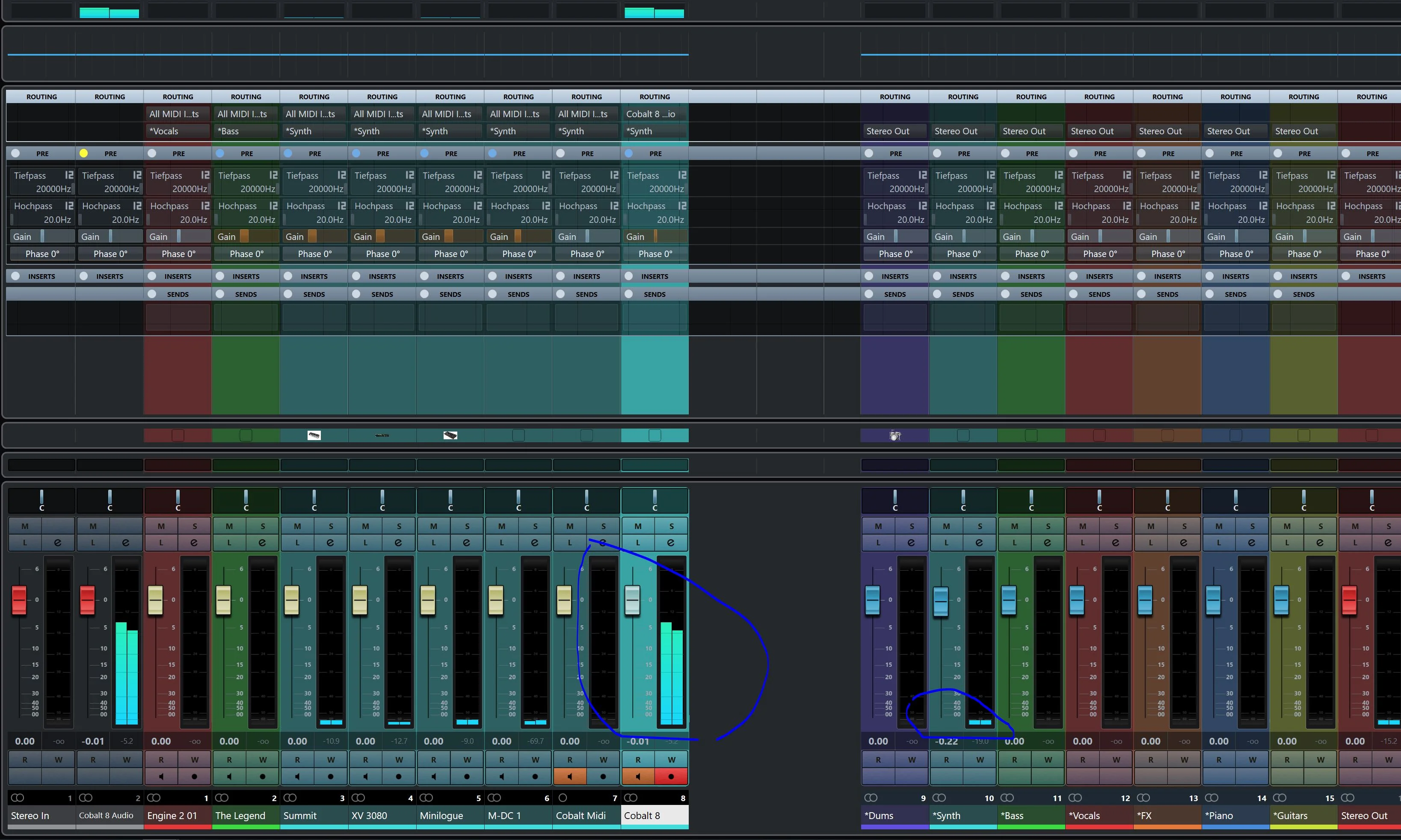This screenshot has height=840, width=1401.
Task: Open channel settings (e) for *Dums channel
Action: click(x=911, y=542)
